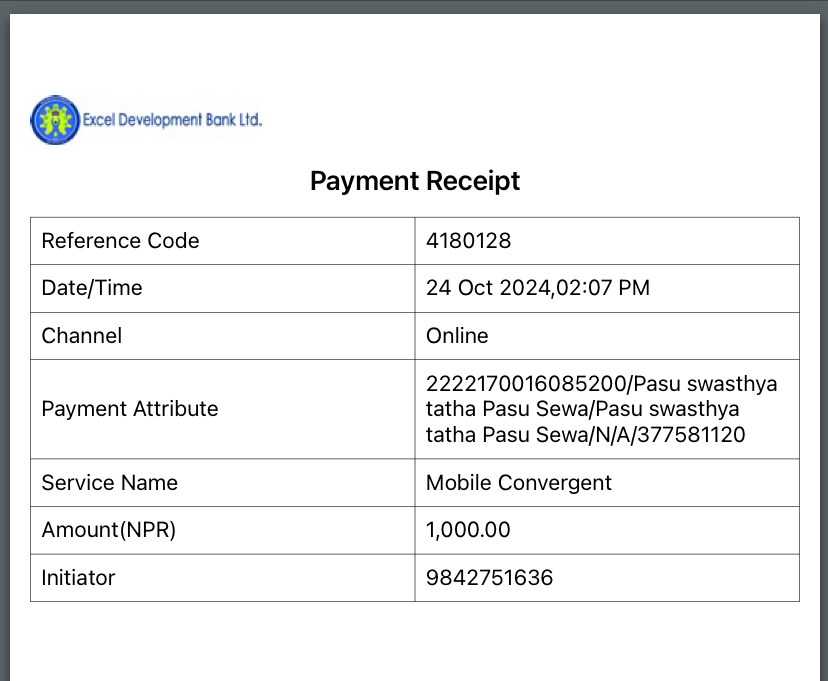This screenshot has width=828, height=681.
Task: Select the amount value 1,000.00
Action: (x=468, y=530)
